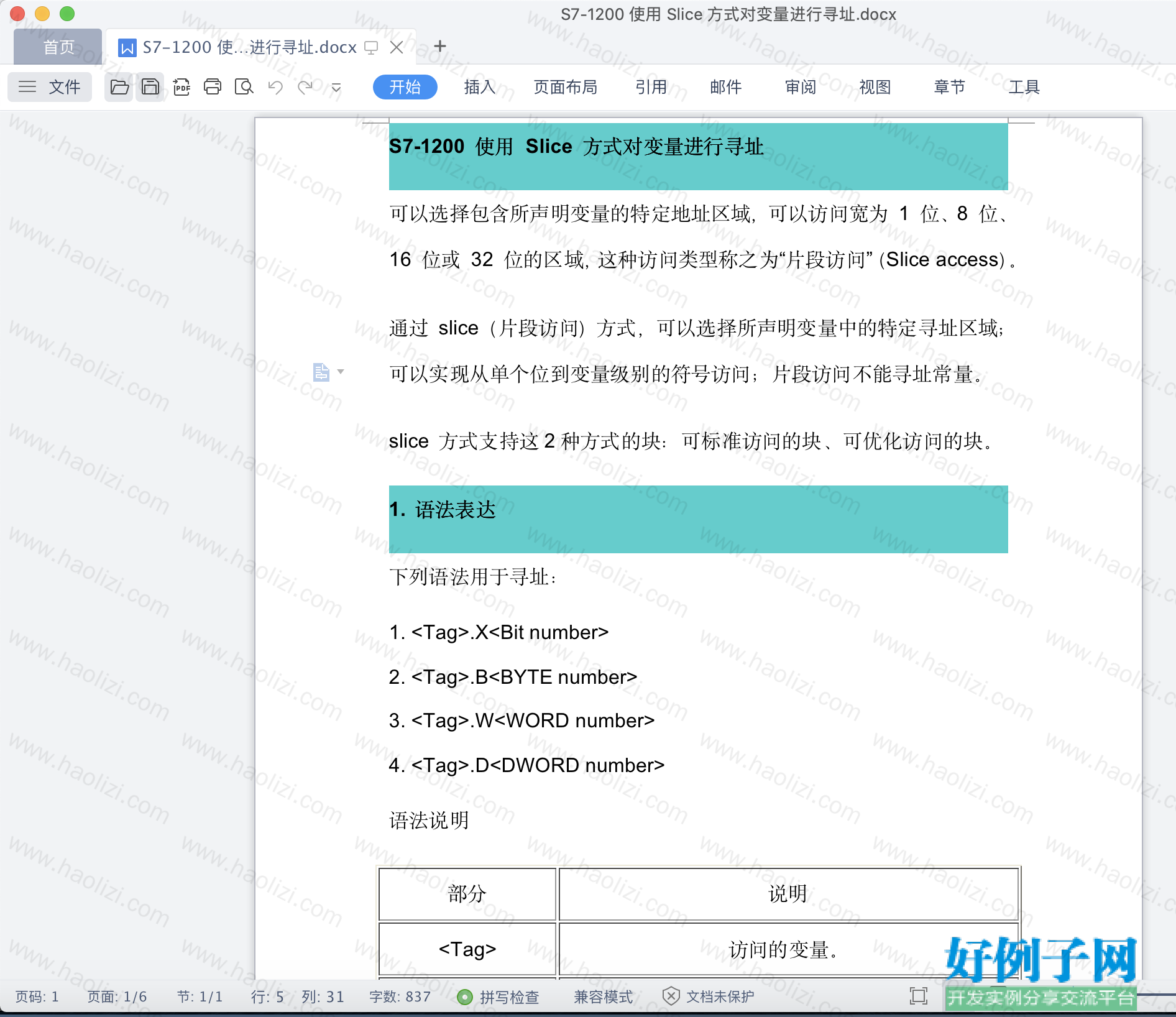Click the 列: 31 status entry
This screenshot has height=1017, width=1176.
[x=323, y=997]
